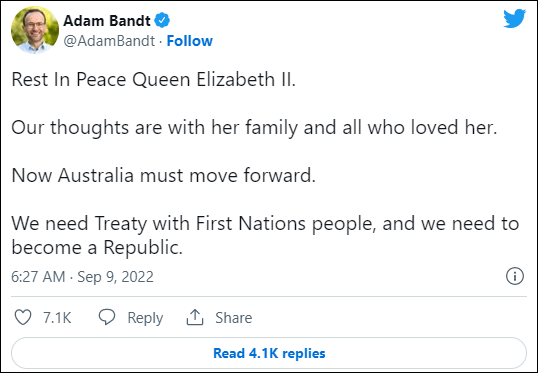Click the reply speech bubble icon

tap(107, 317)
